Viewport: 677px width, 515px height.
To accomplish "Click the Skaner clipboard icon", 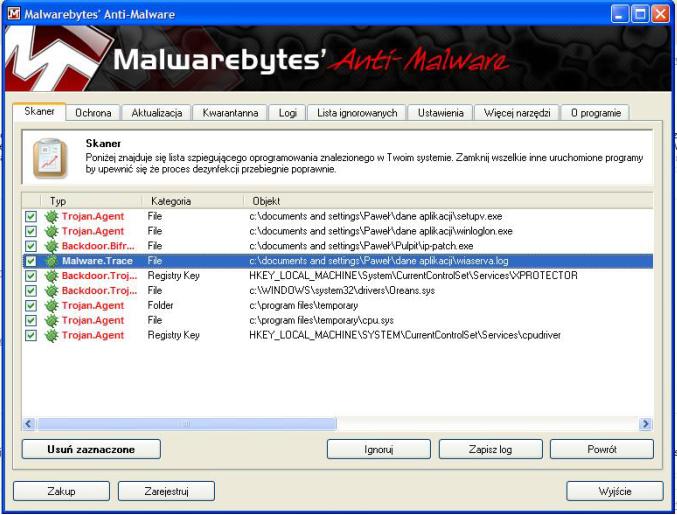I will (51, 158).
